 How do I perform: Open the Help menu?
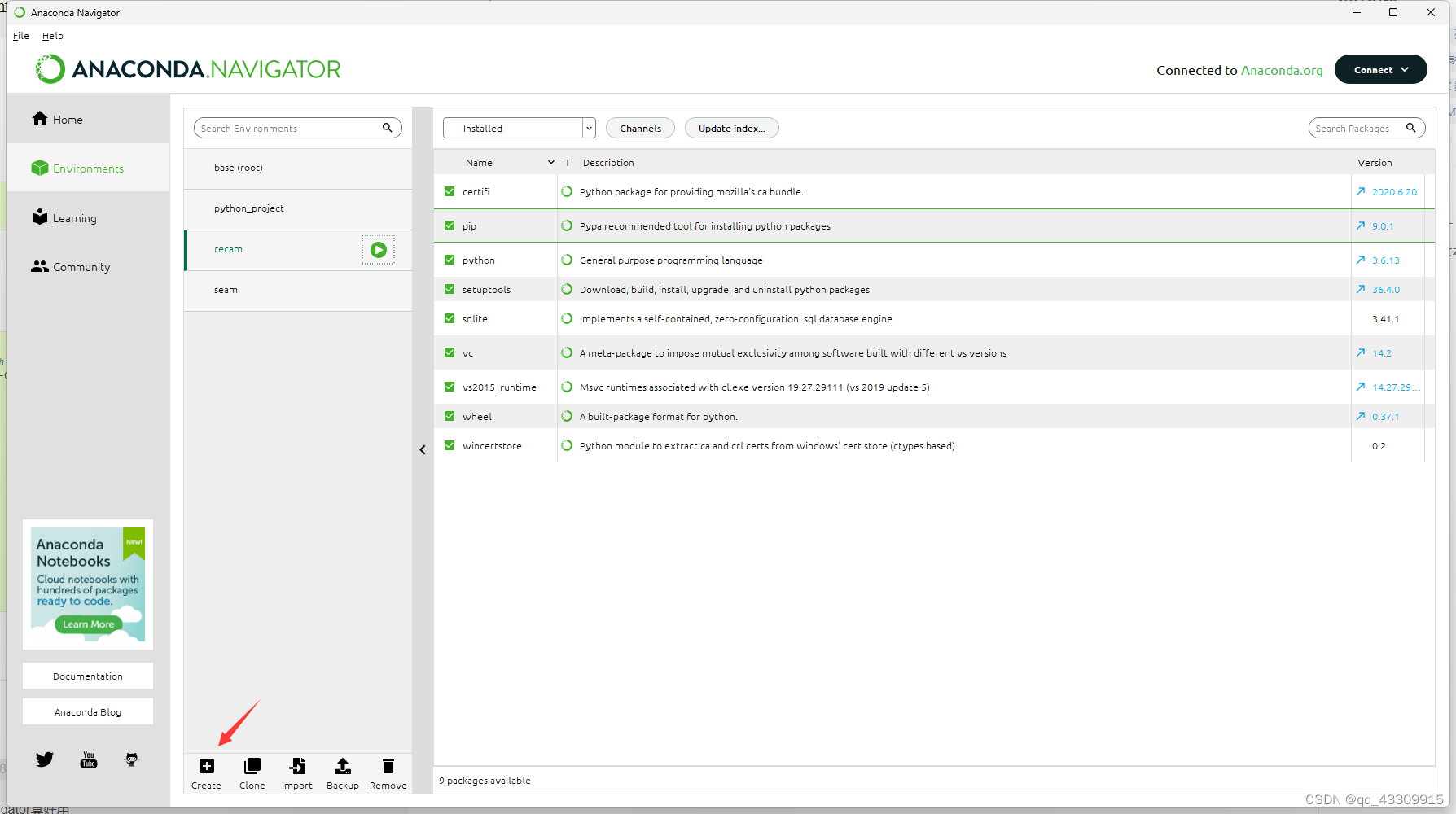point(53,36)
